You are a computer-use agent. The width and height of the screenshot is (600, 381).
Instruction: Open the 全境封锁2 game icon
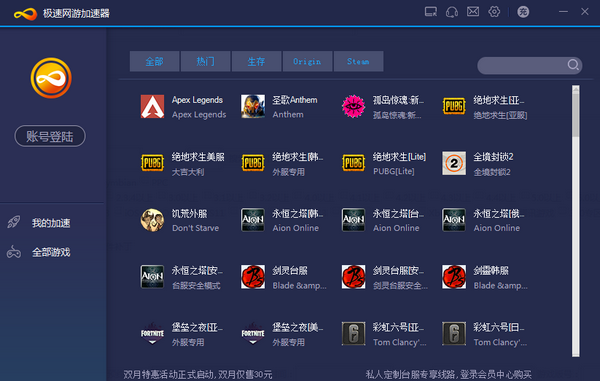454,163
